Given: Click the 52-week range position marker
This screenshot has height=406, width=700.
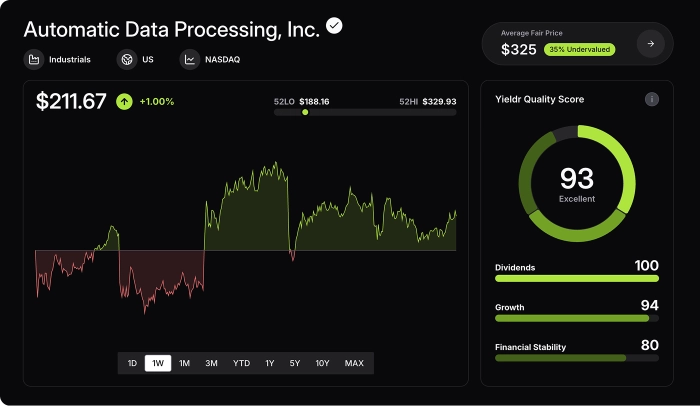Looking at the screenshot, I should [x=305, y=112].
